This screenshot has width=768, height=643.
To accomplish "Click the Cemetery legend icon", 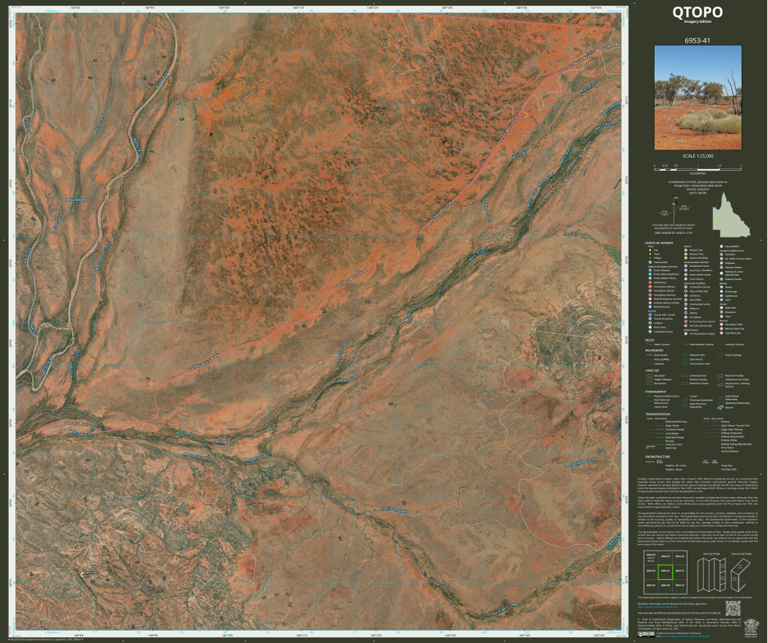I will point(686,296).
